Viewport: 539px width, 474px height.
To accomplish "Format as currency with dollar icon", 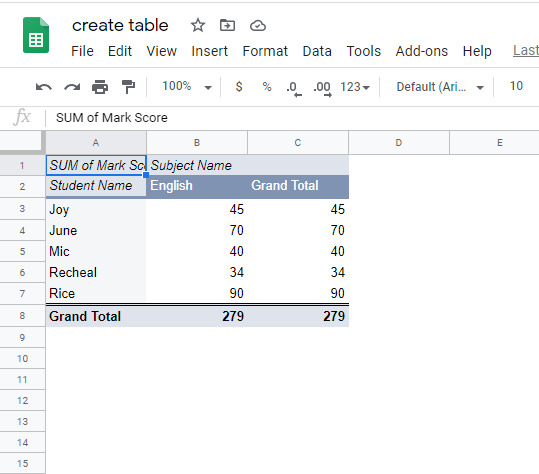I will pyautogui.click(x=239, y=87).
